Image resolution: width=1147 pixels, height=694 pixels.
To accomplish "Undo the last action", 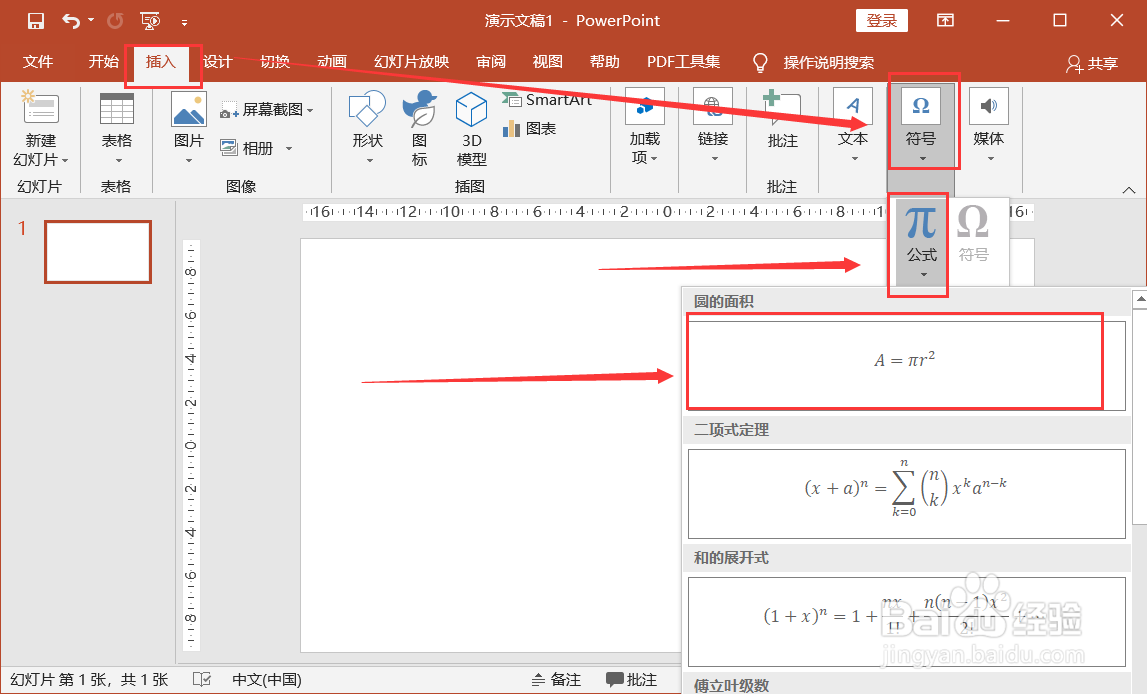I will point(71,20).
